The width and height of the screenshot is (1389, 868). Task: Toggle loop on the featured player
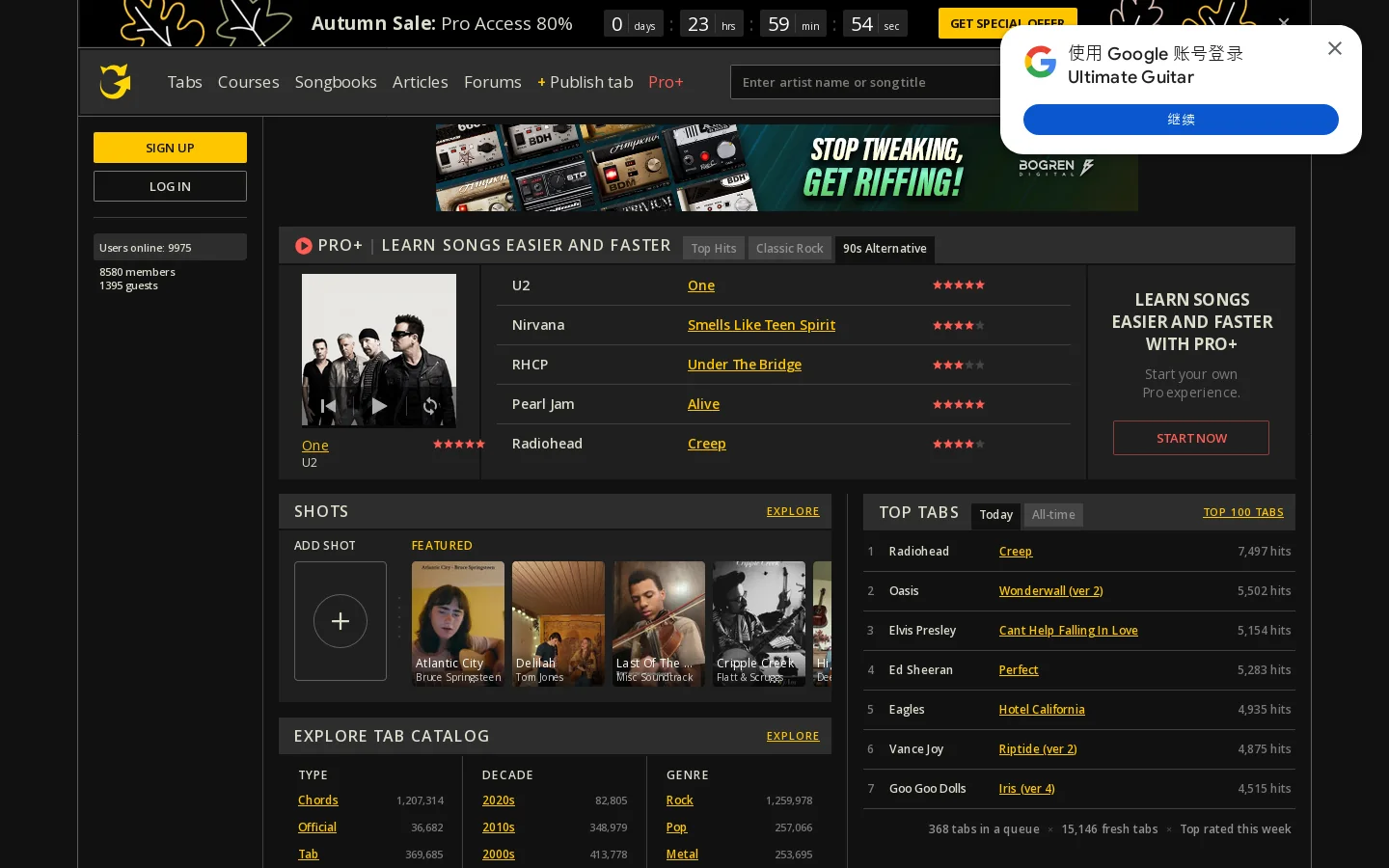coord(430,406)
